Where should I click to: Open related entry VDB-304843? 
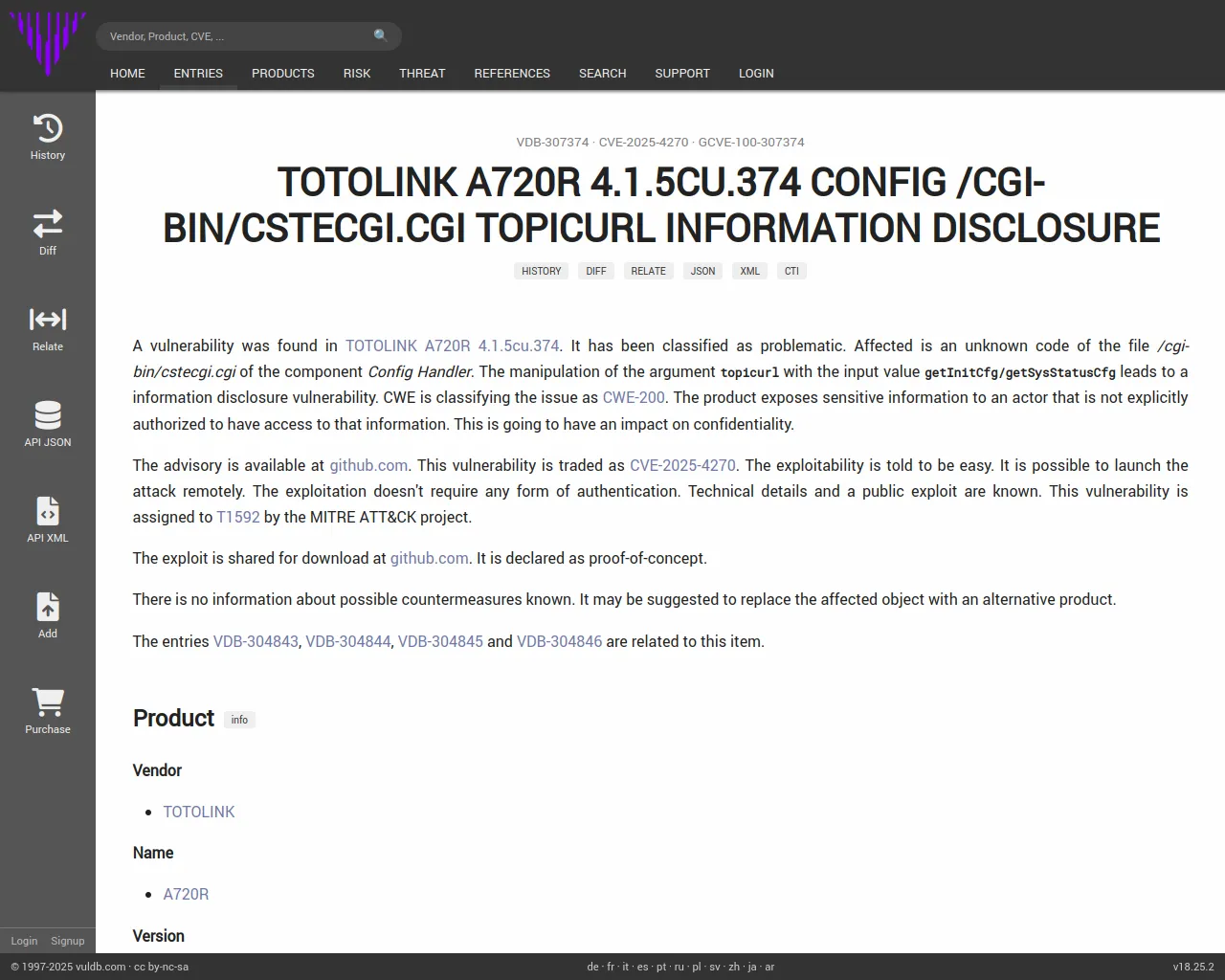[256, 641]
